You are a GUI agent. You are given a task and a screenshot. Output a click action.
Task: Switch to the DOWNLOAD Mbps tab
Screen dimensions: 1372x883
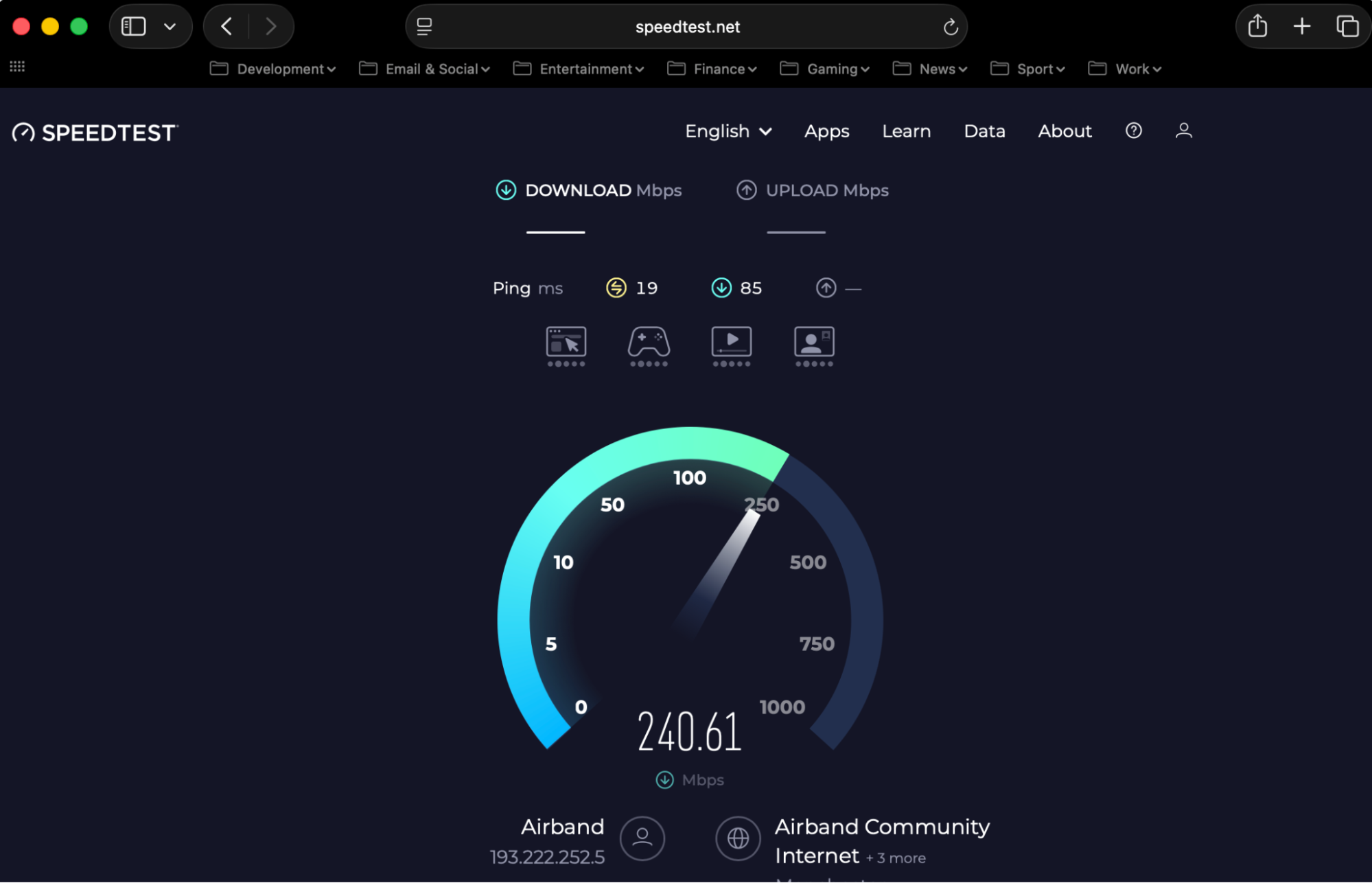click(x=589, y=190)
